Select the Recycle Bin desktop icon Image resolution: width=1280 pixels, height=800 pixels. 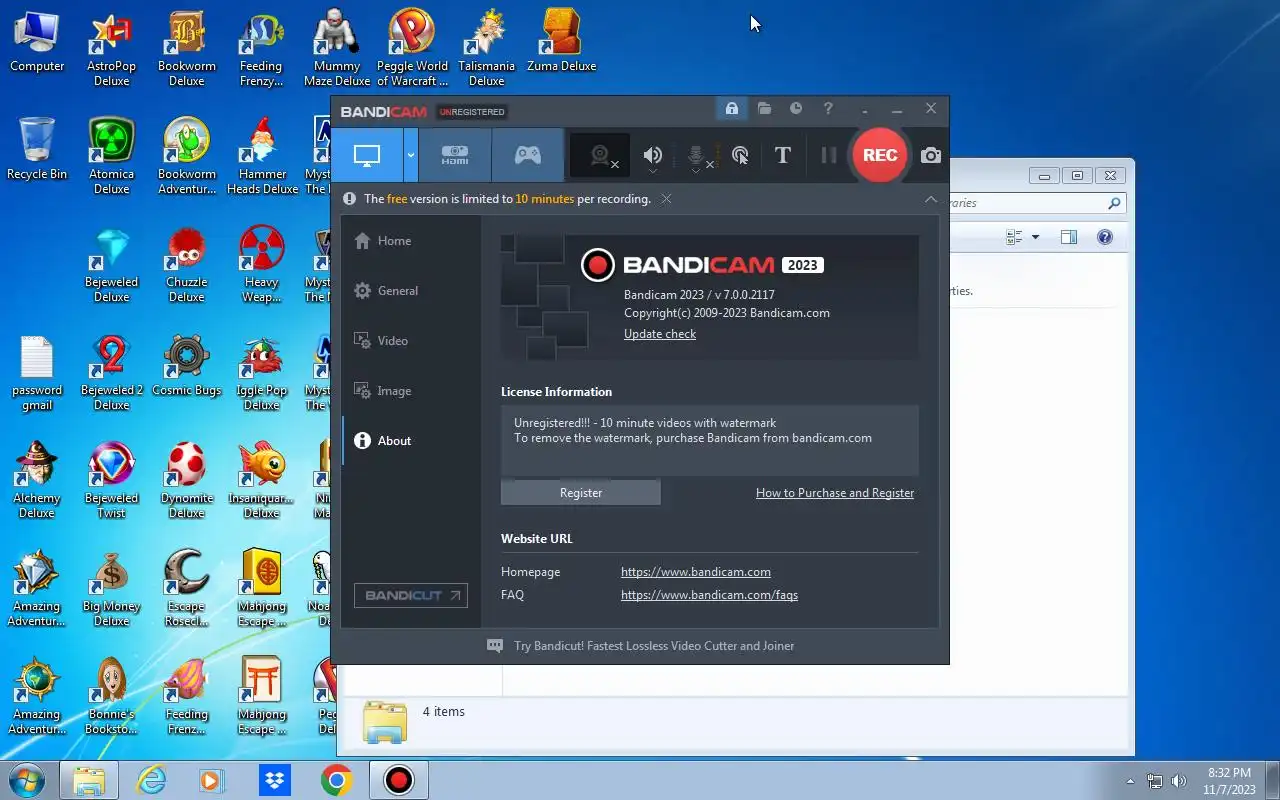coord(37,149)
